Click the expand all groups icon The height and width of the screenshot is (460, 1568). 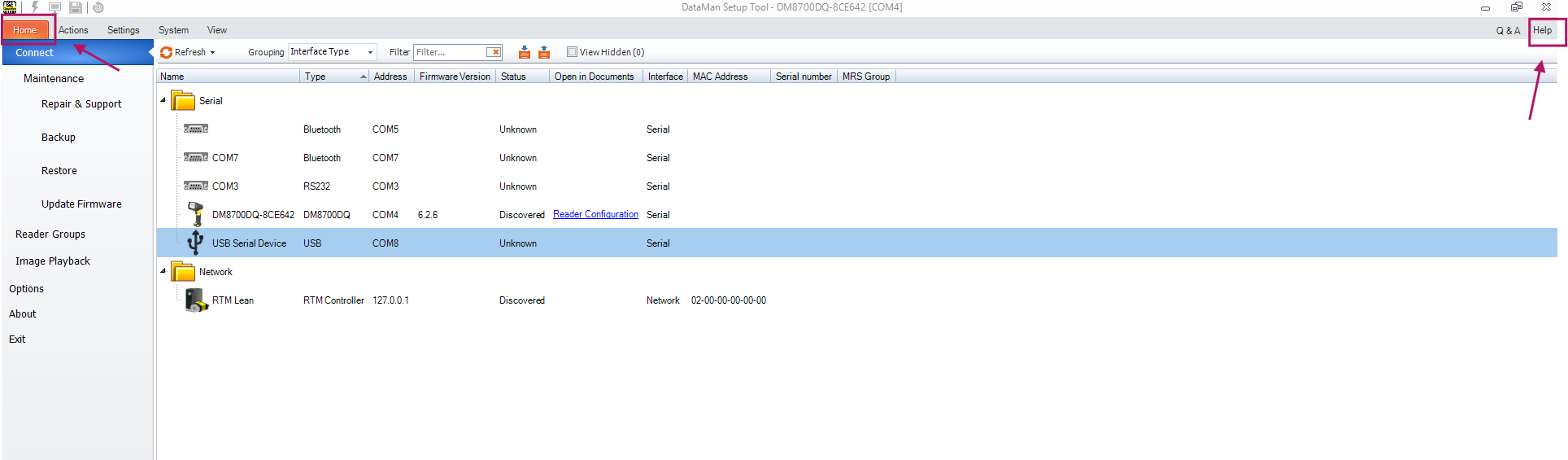[x=525, y=52]
